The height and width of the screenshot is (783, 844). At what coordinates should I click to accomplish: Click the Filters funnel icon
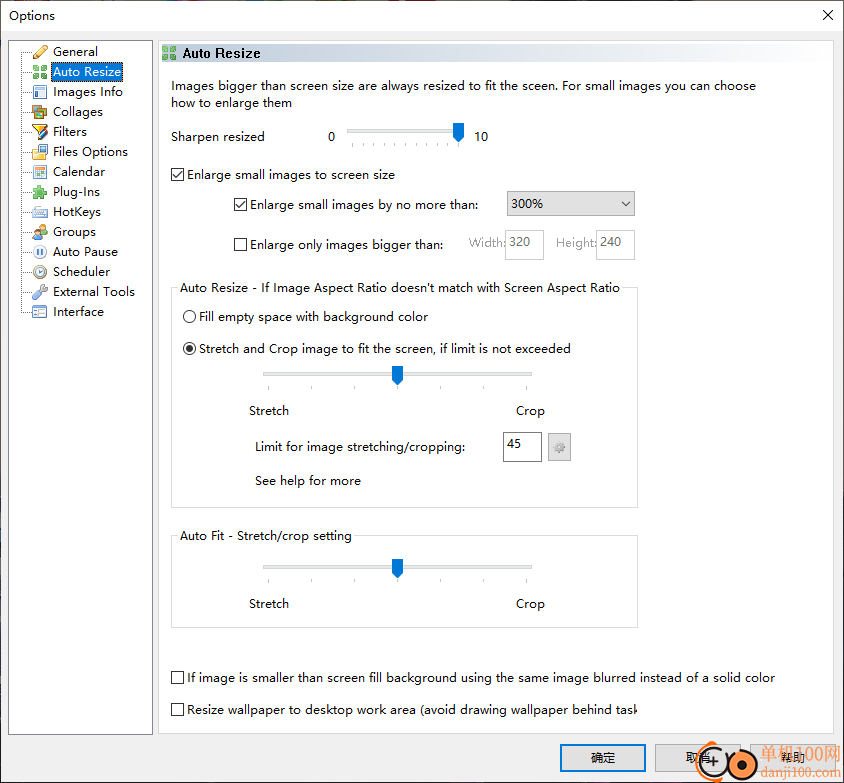tap(40, 132)
